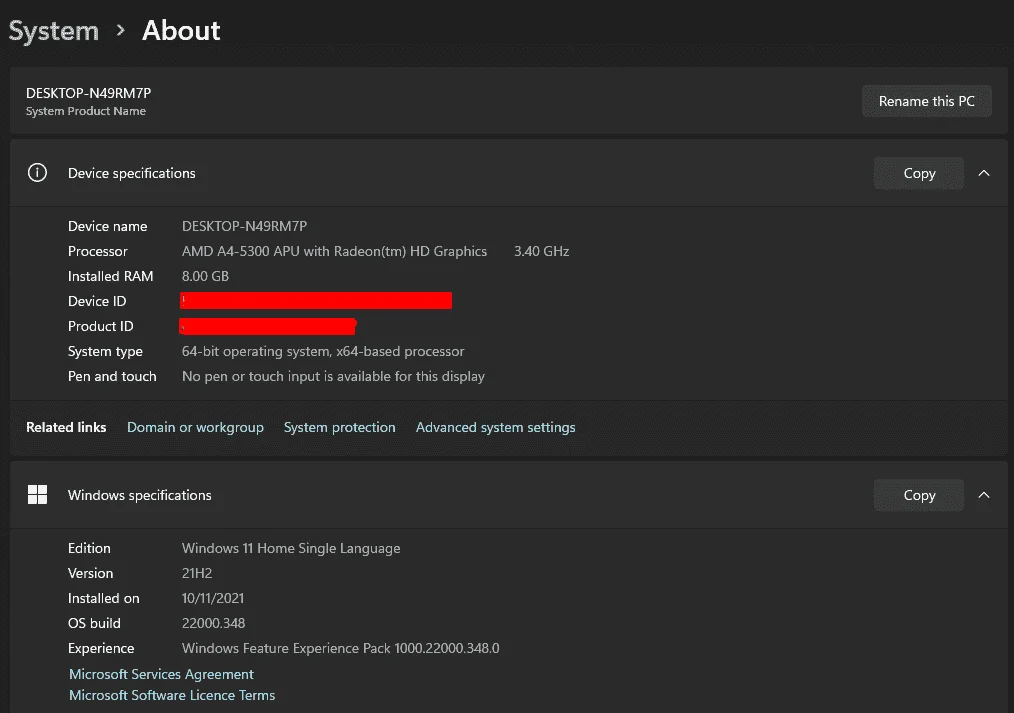1014x713 pixels.
Task: Click the Installed RAM label
Action: coord(111,276)
